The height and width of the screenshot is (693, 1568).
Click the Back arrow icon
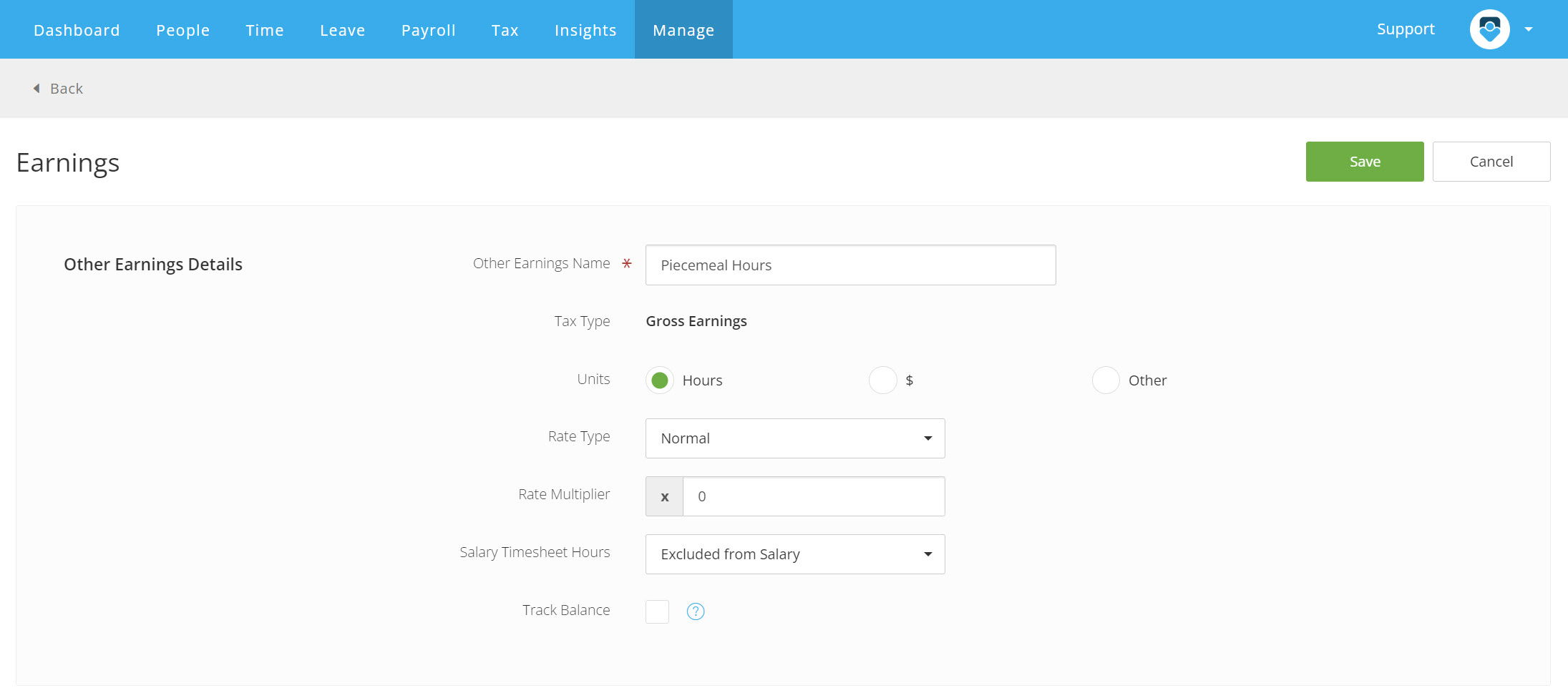pyautogui.click(x=36, y=89)
